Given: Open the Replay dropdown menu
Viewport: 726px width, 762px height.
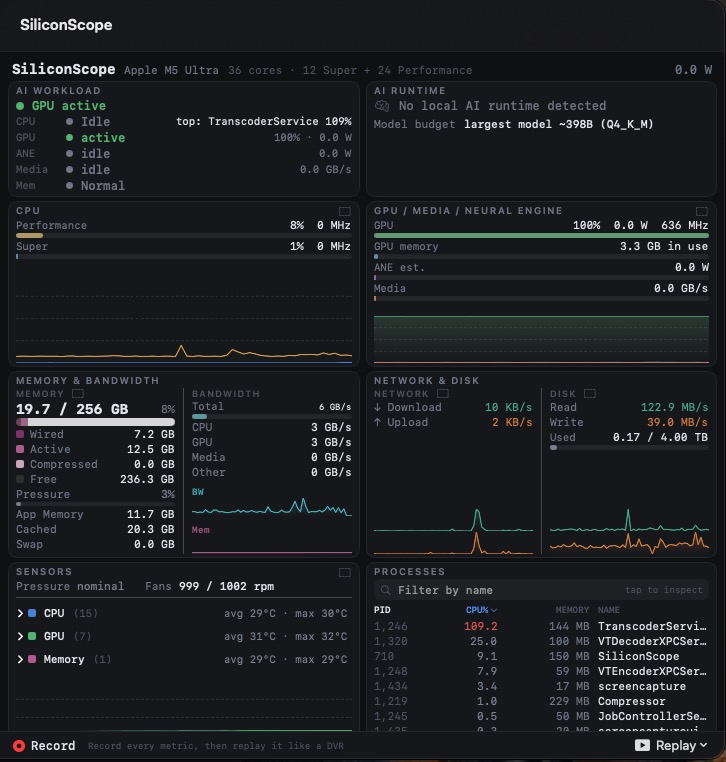Looking at the screenshot, I should (x=671, y=745).
